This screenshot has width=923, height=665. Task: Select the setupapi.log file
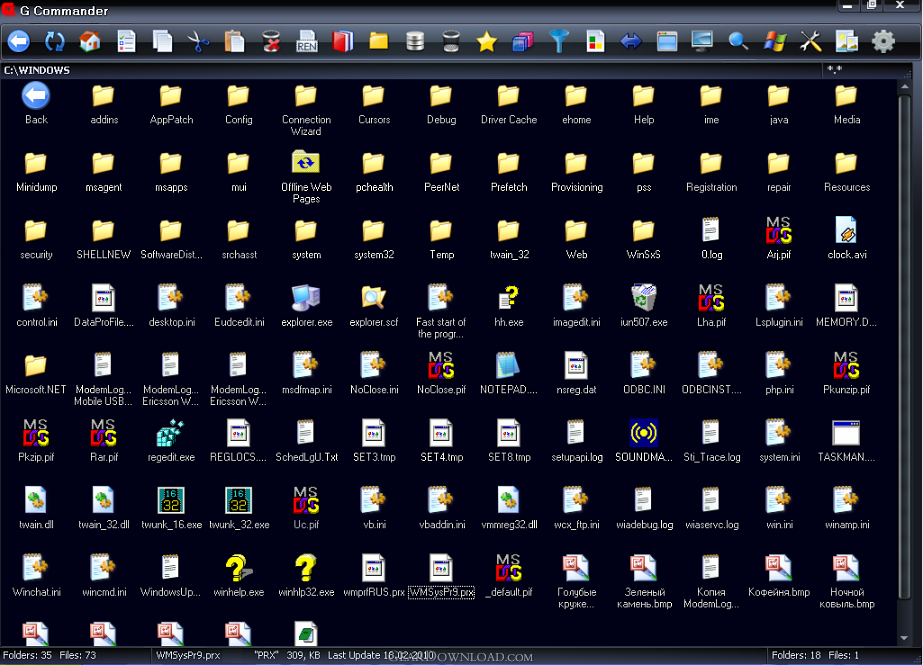[x=577, y=442]
